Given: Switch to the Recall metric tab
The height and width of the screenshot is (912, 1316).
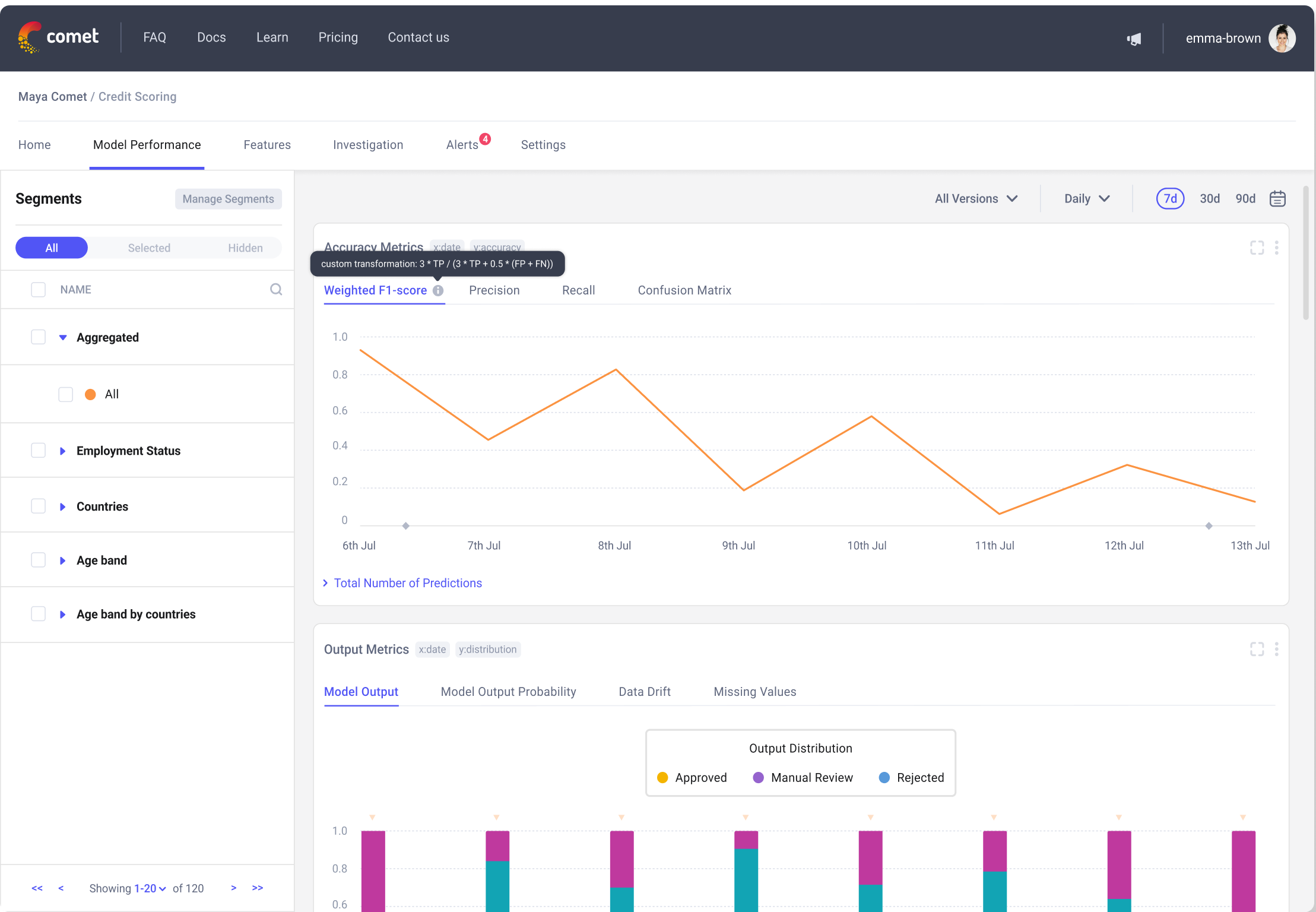Looking at the screenshot, I should [579, 290].
